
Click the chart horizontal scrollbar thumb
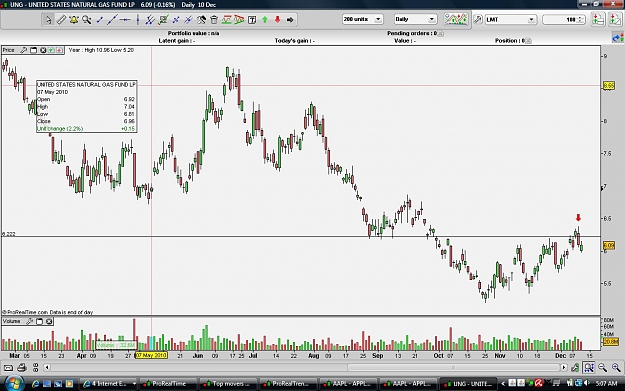[453, 367]
